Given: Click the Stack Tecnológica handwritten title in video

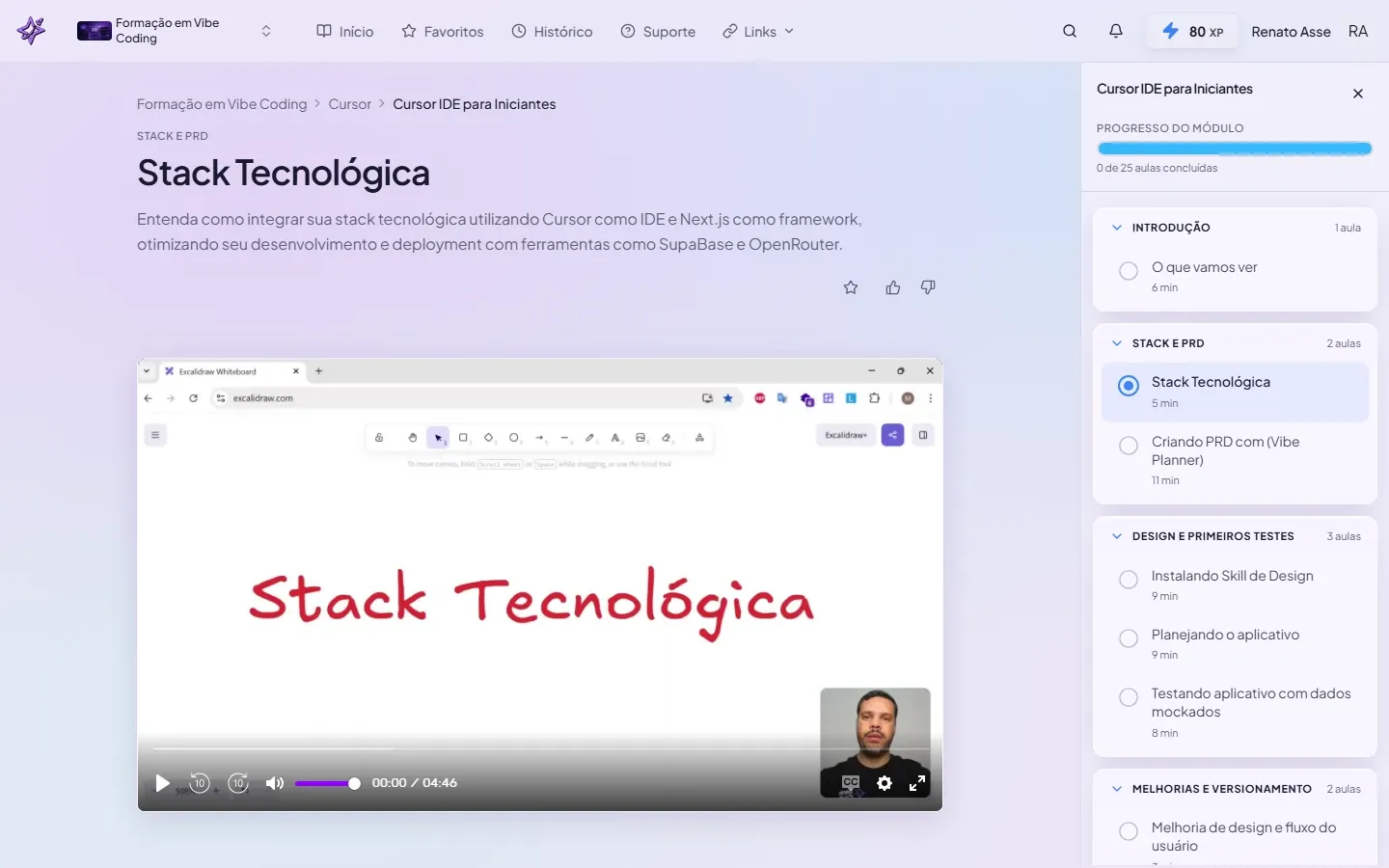Looking at the screenshot, I should [x=531, y=602].
